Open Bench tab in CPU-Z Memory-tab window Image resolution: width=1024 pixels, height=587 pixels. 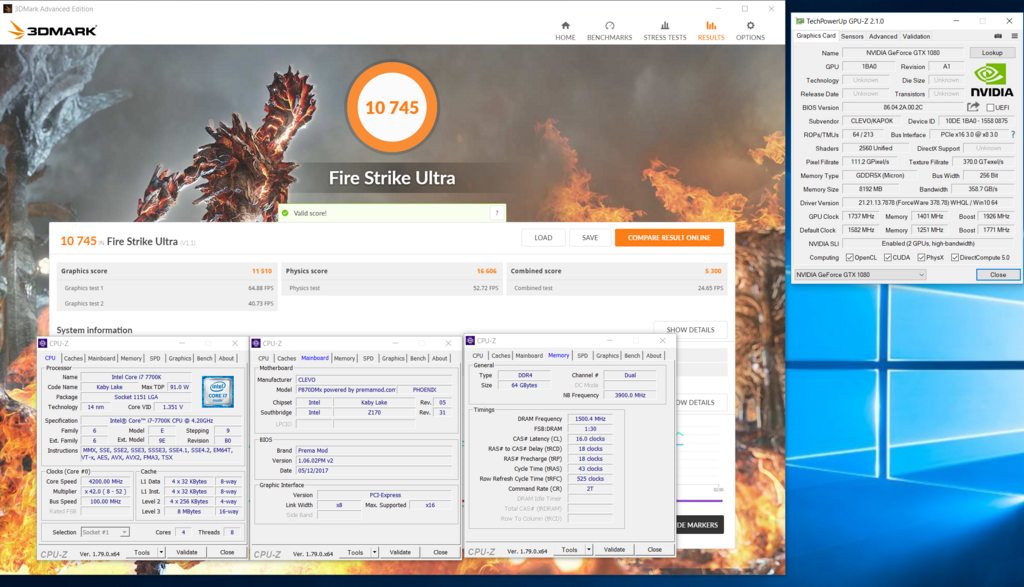[632, 356]
